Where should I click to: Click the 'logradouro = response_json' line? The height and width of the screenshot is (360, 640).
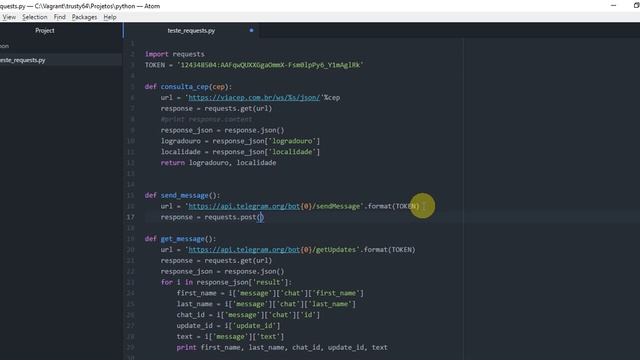point(240,141)
